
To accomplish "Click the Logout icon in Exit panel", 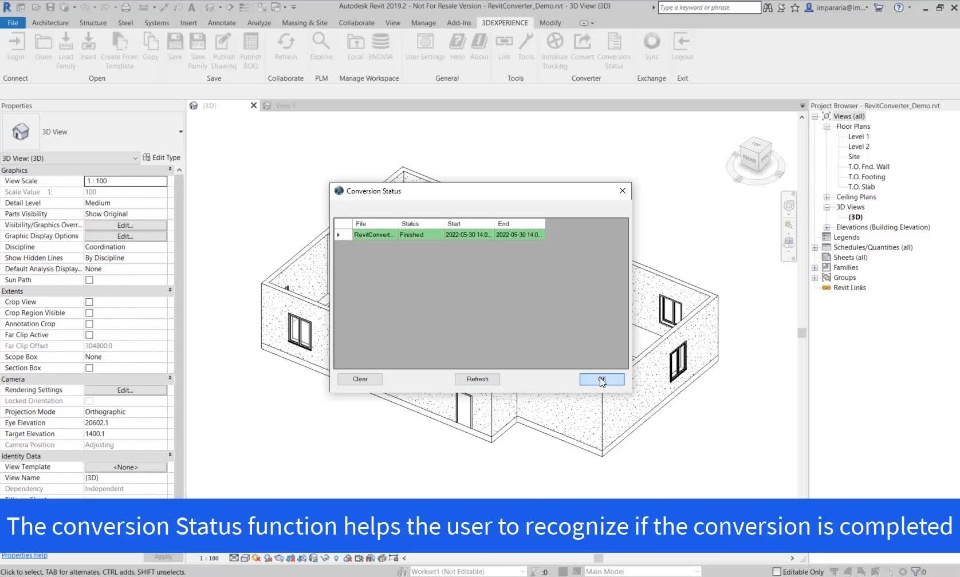I will pos(682,47).
